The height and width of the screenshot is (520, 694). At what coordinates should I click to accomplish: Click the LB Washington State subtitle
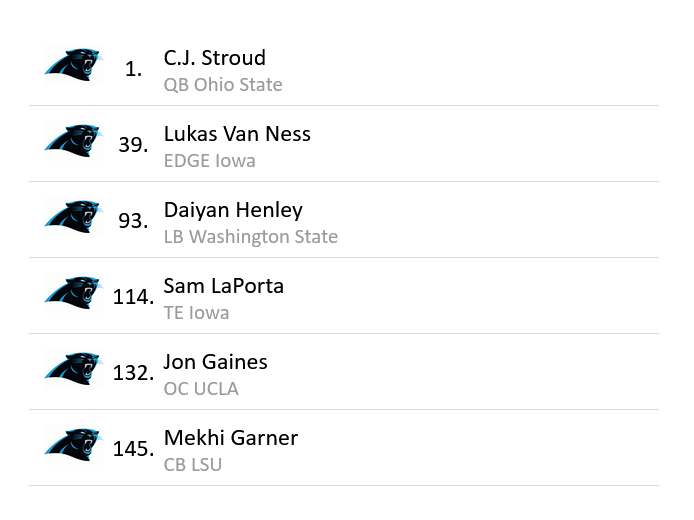251,237
